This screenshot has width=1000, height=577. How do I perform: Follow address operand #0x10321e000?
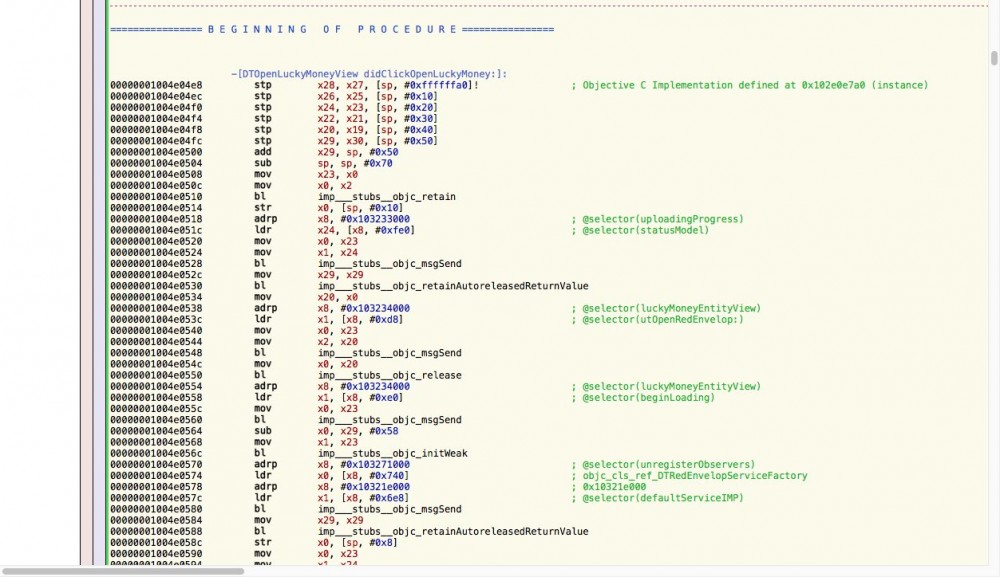coord(375,486)
